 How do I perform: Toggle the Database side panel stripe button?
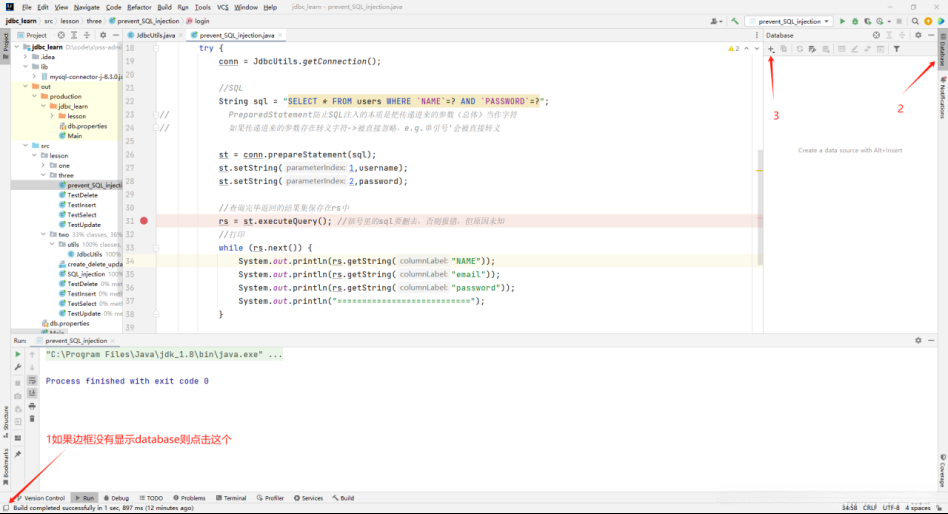[x=942, y=50]
